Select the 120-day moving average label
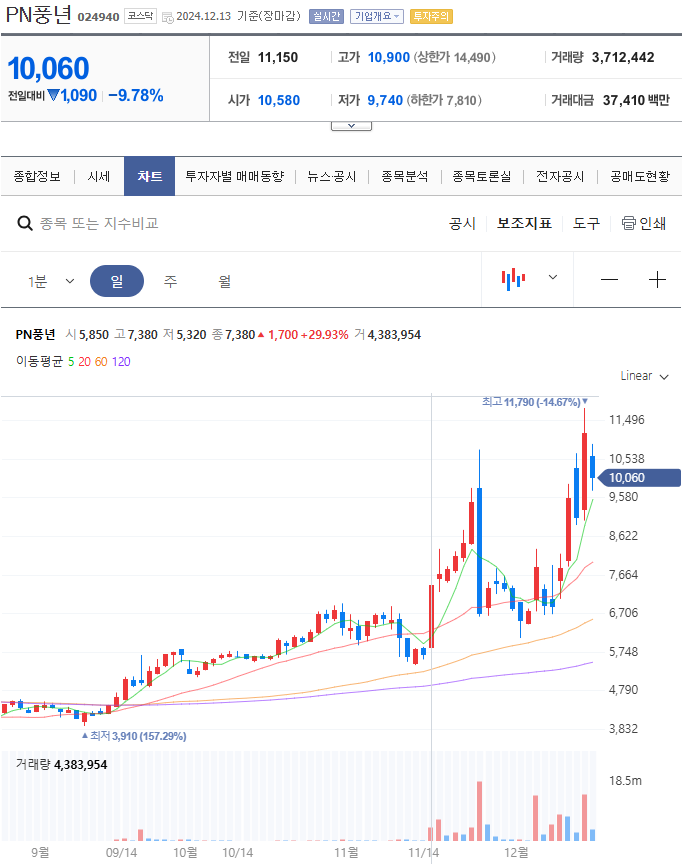 tap(121, 361)
